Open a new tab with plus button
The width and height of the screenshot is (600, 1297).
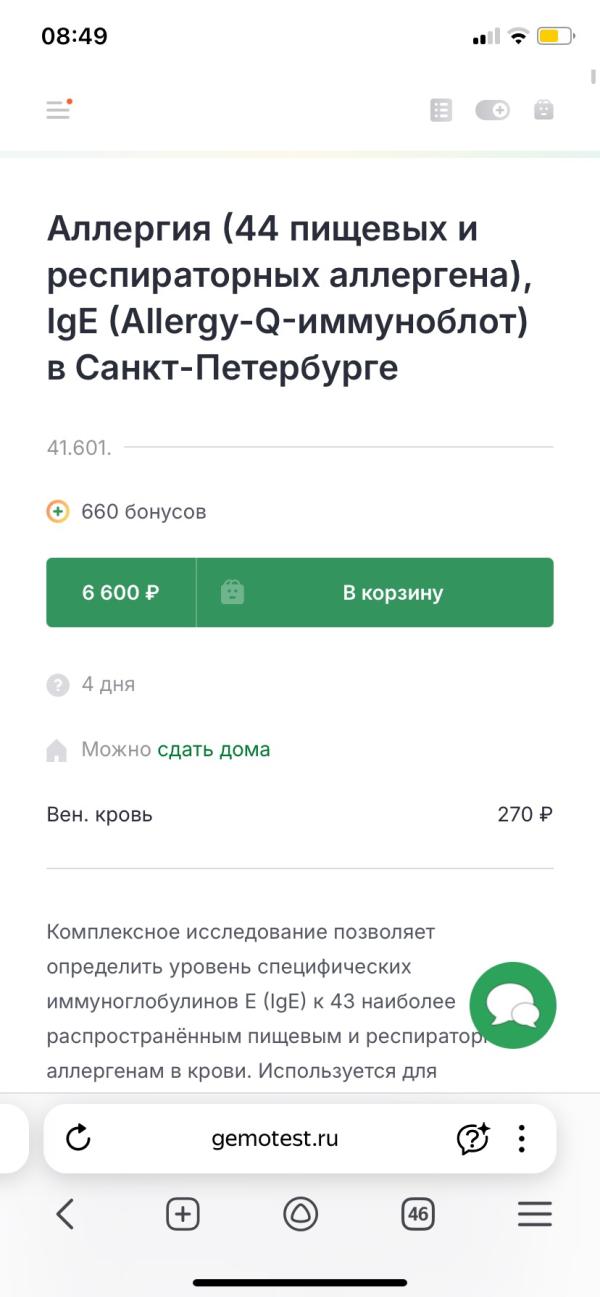click(182, 1214)
